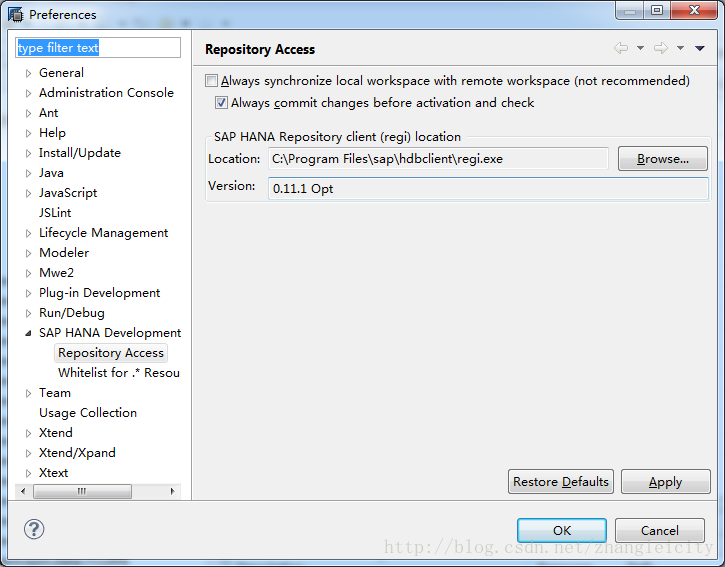Close the Preferences window
Image resolution: width=725 pixels, height=567 pixels.
point(694,10)
